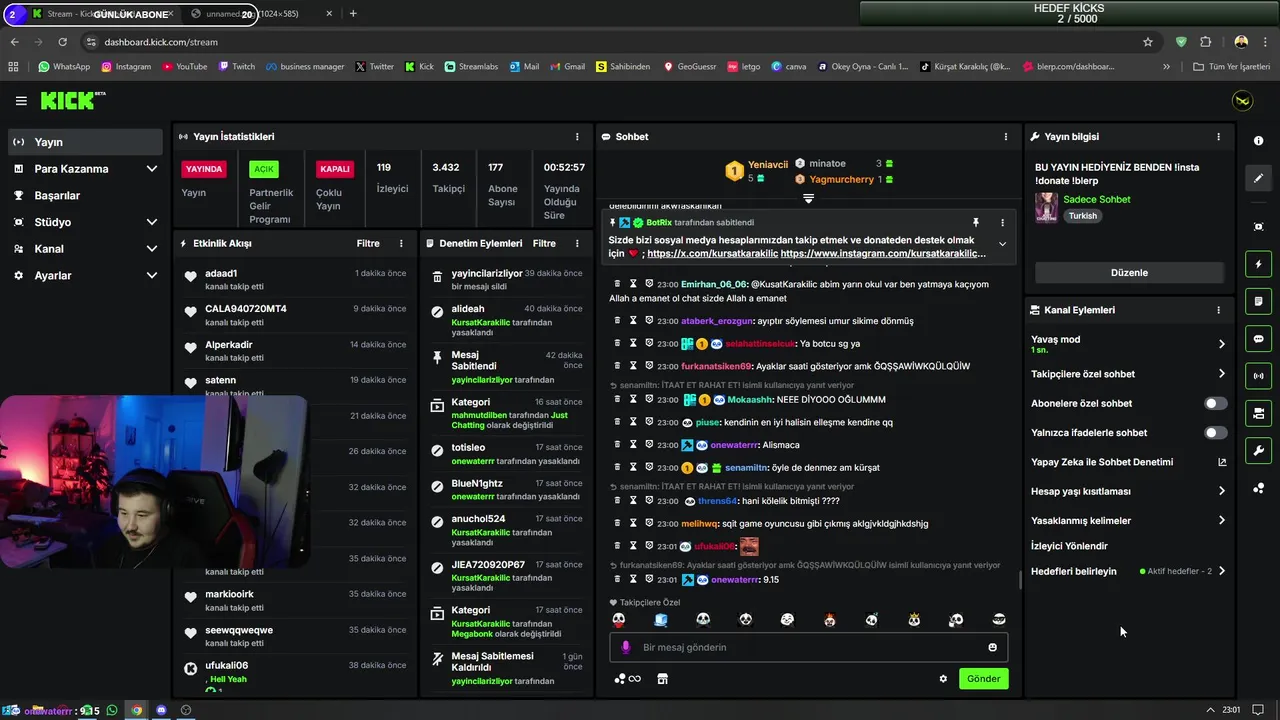This screenshot has width=1280, height=720.
Task: Open three-dot menu on the pinned message
Action: coord(1002,222)
